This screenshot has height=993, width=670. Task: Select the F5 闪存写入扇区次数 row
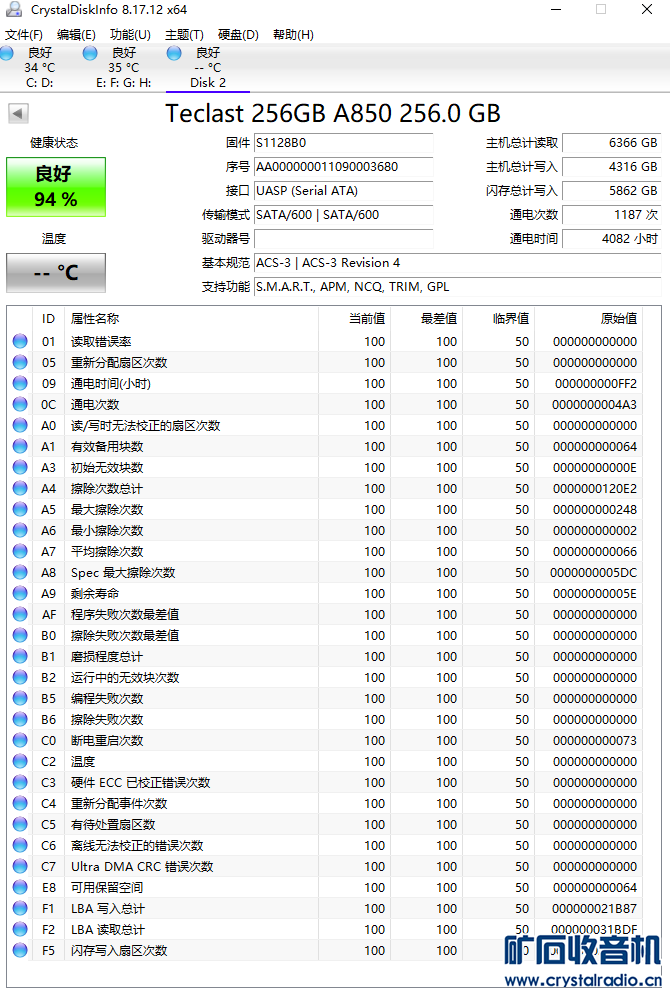coord(325,950)
